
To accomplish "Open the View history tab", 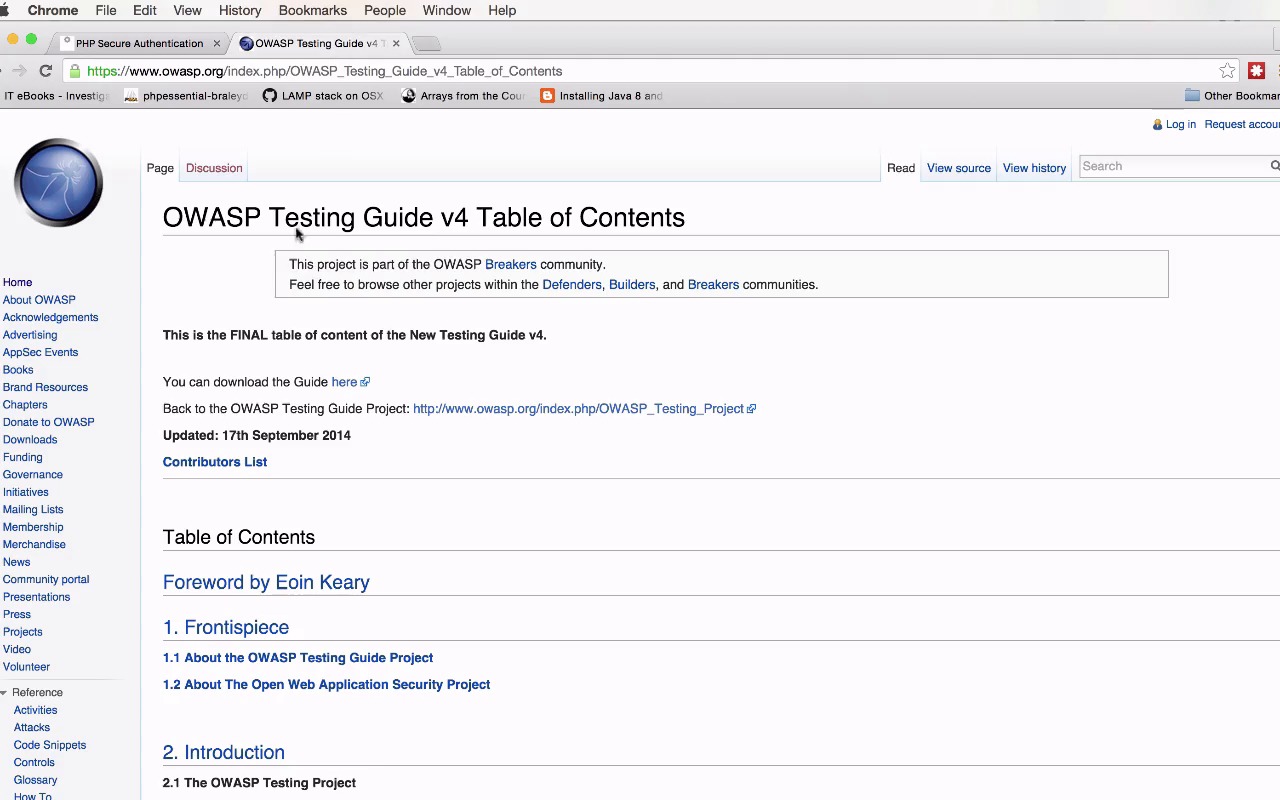I will (1034, 168).
